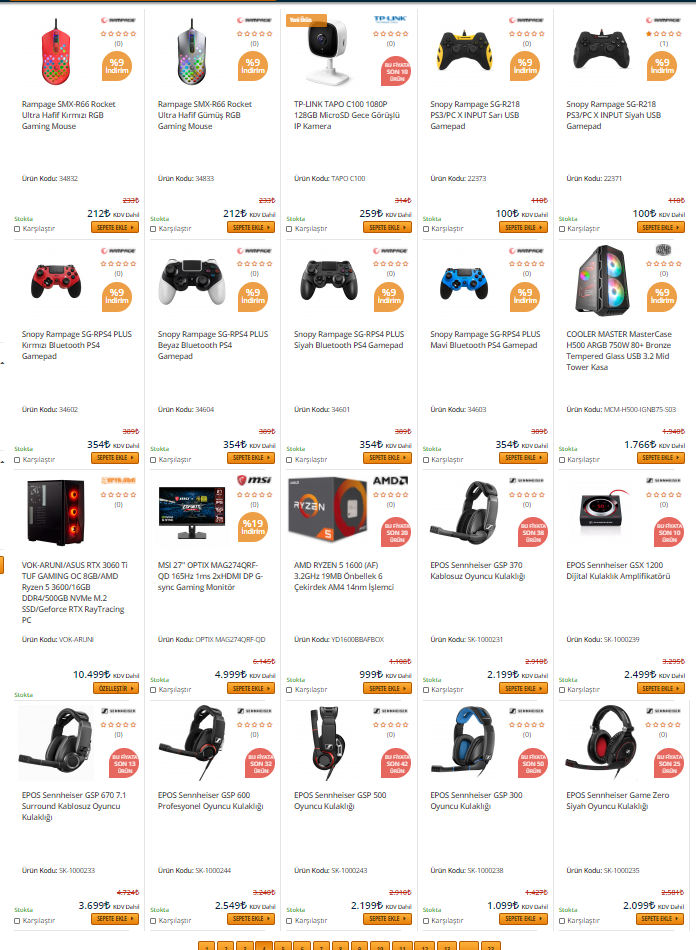Image resolution: width=696 pixels, height=950 pixels.
Task: Click the MSI brand logo on monitor card
Action: click(x=254, y=480)
